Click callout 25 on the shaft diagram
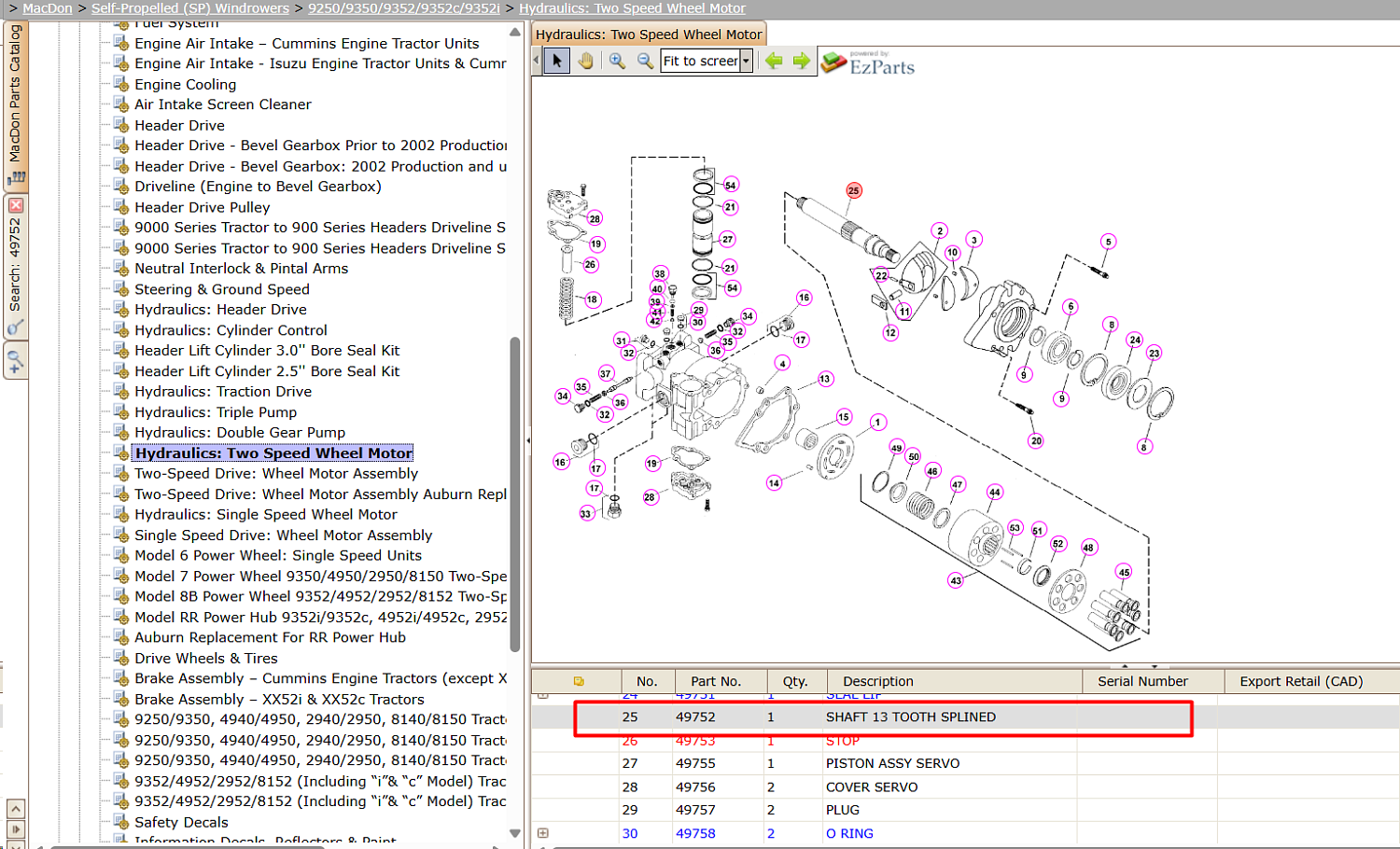This screenshot has width=1400, height=849. [854, 190]
